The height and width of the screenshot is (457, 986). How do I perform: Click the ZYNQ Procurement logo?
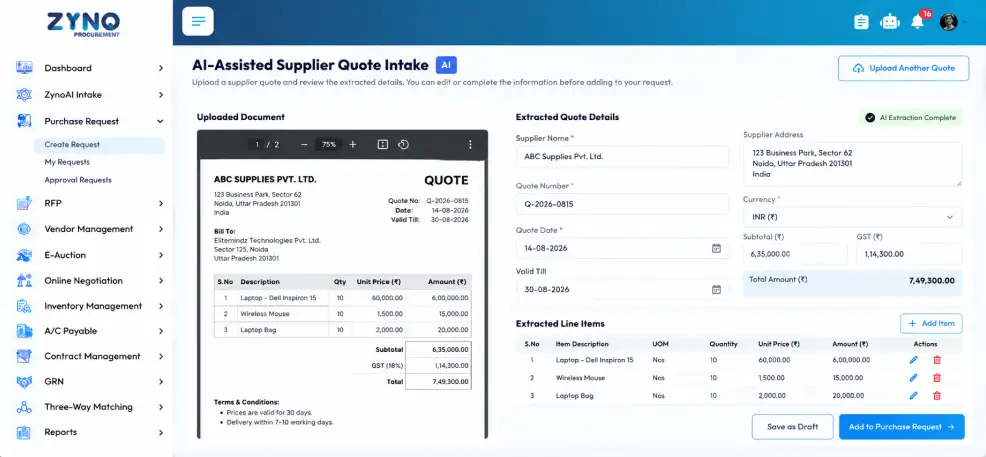coord(83,25)
